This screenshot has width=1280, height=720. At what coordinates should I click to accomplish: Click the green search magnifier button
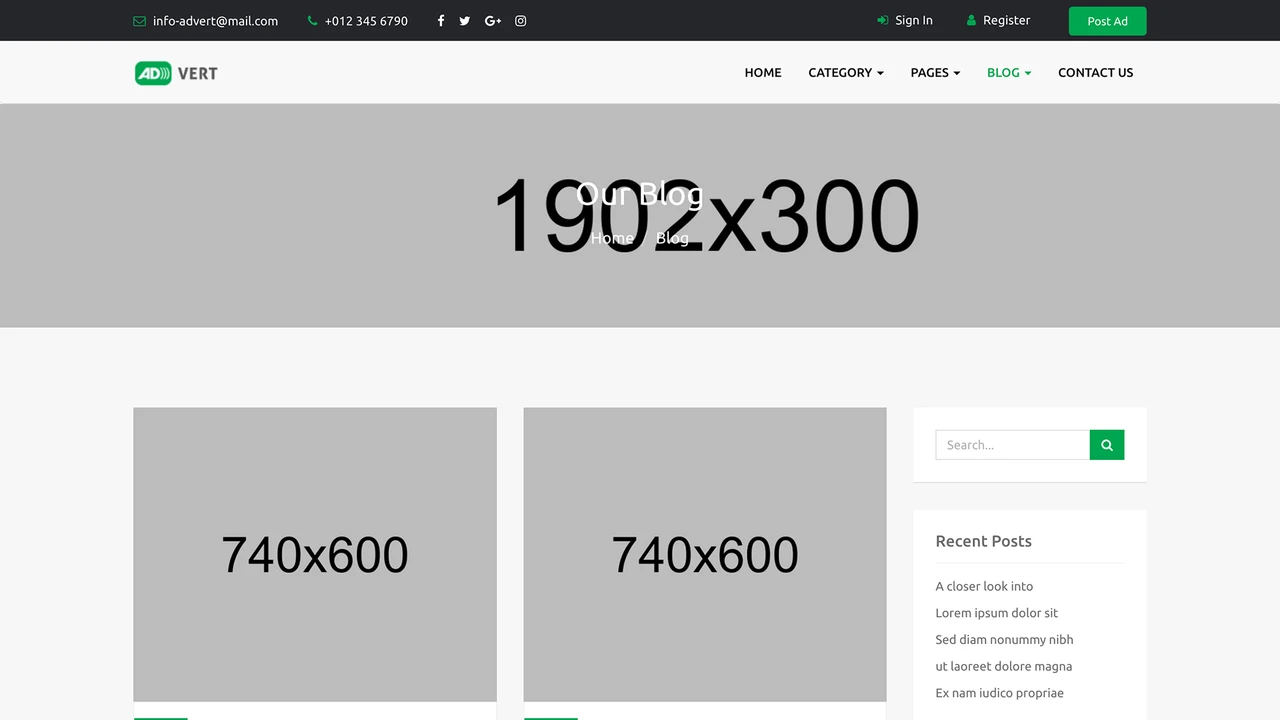1107,445
